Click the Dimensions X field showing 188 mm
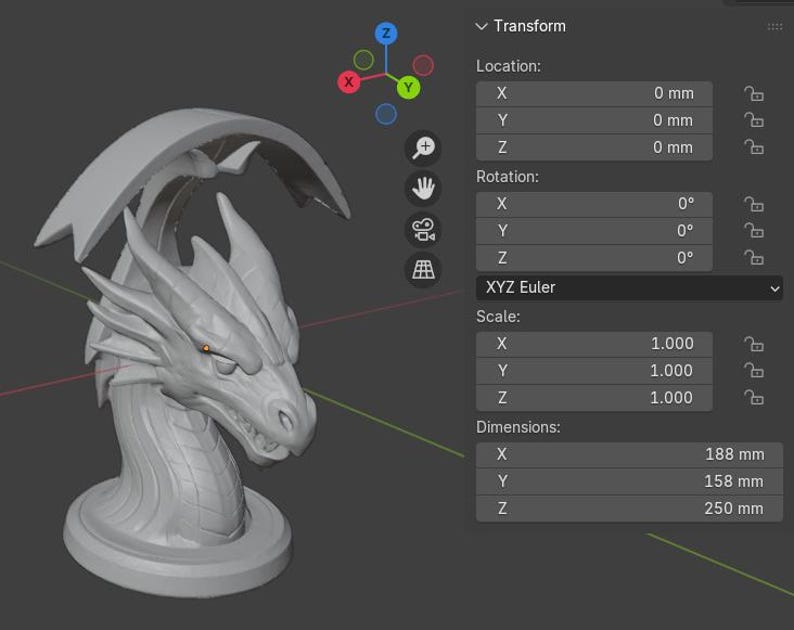 tap(629, 455)
